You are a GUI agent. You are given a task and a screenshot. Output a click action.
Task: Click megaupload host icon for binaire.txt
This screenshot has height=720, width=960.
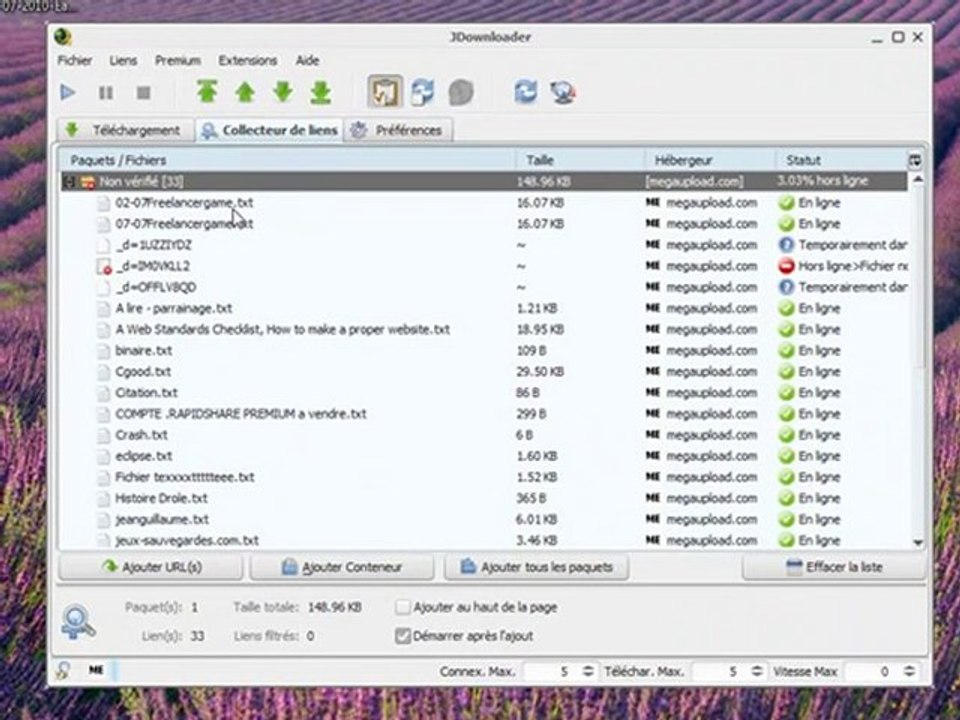point(653,350)
